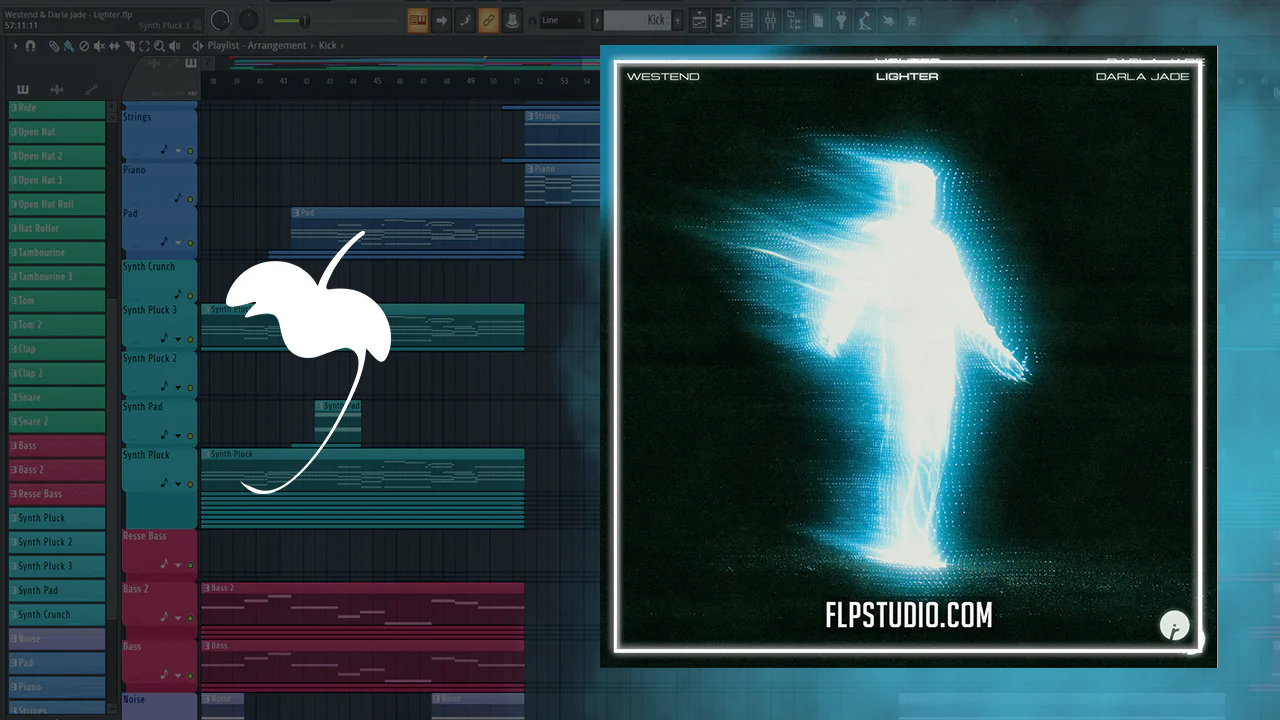Mute the bottom Bass track

190,677
